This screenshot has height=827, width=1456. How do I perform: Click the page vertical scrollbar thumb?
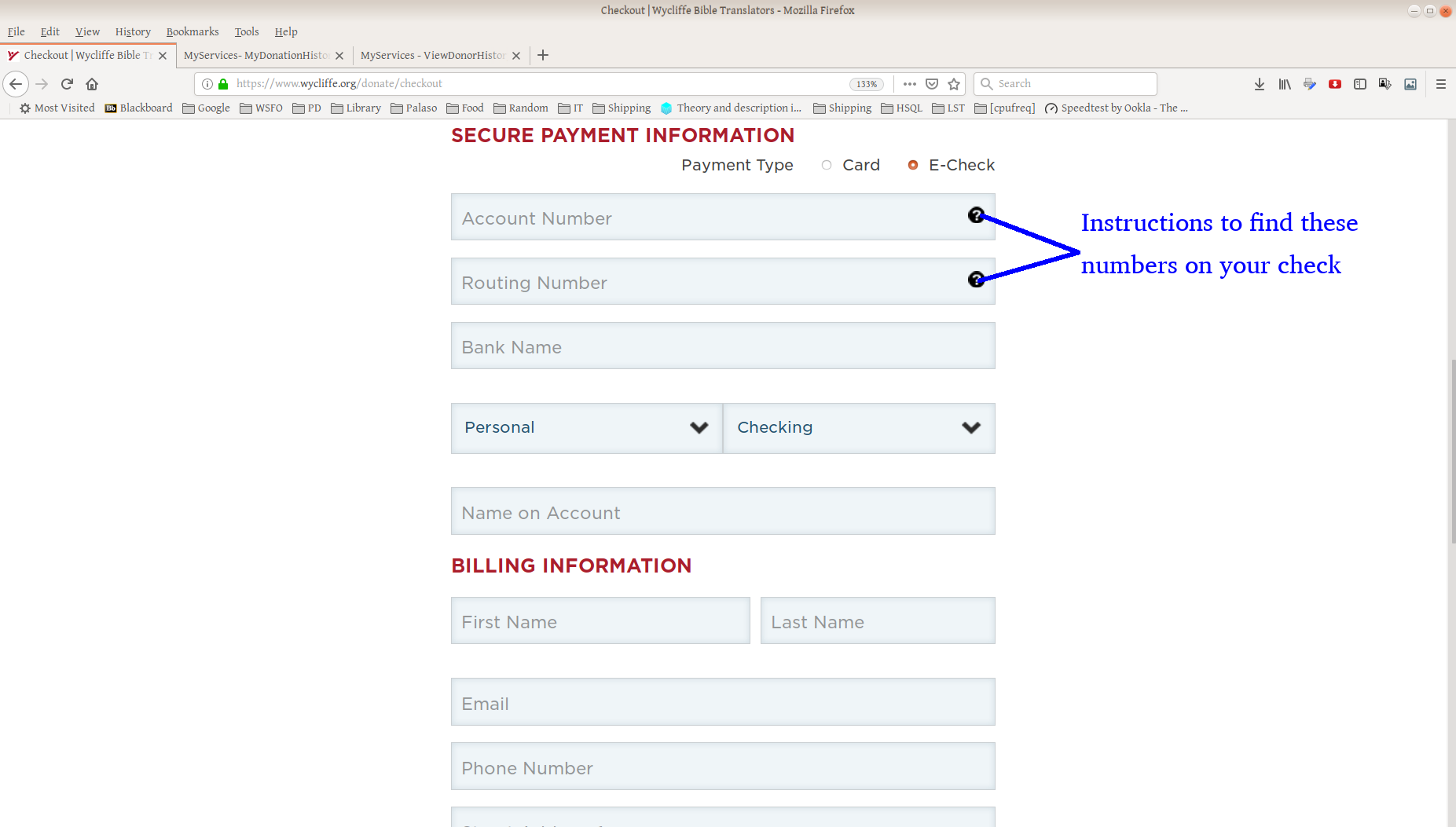click(1452, 452)
